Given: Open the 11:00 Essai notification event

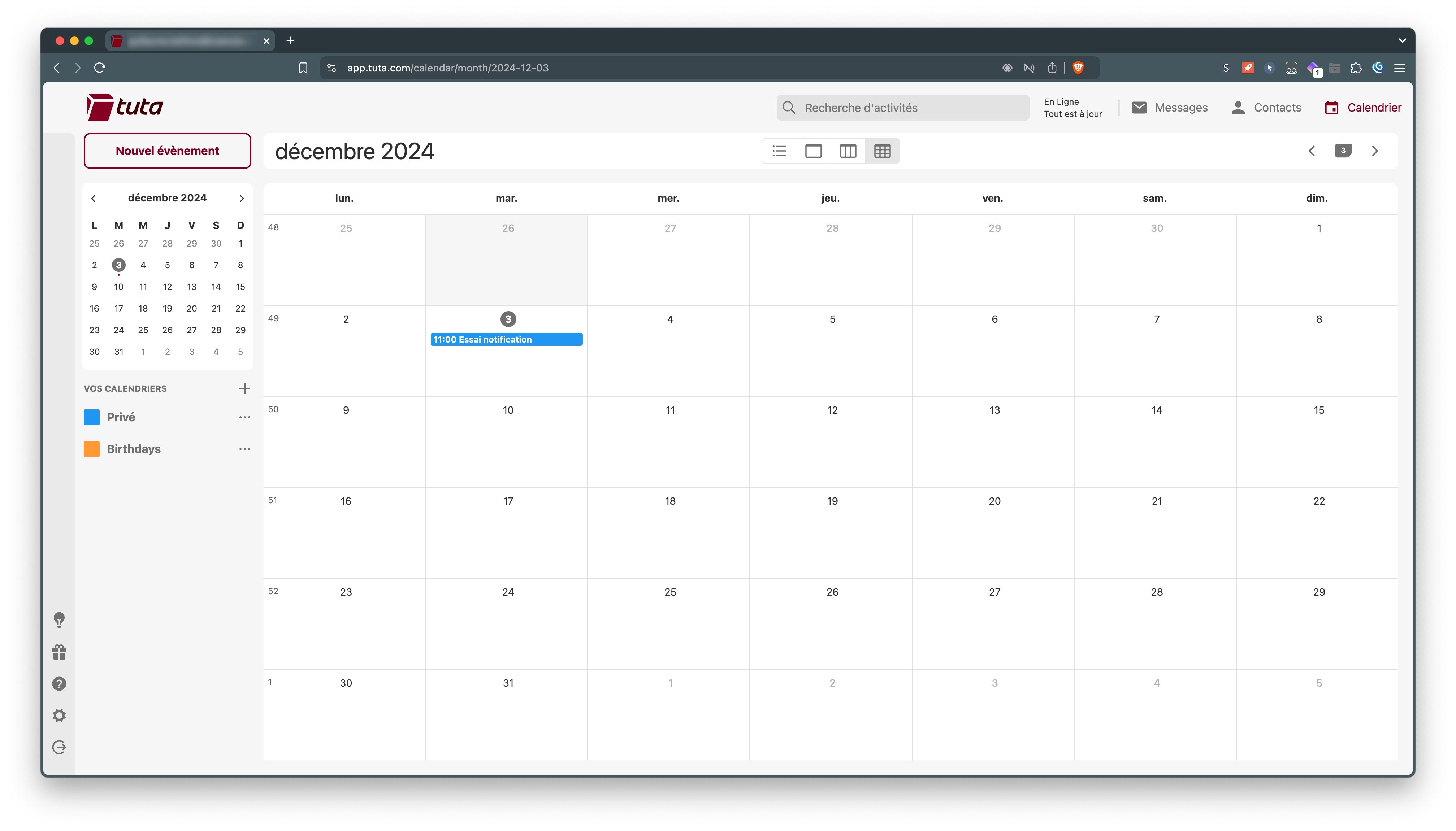Looking at the screenshot, I should [506, 340].
